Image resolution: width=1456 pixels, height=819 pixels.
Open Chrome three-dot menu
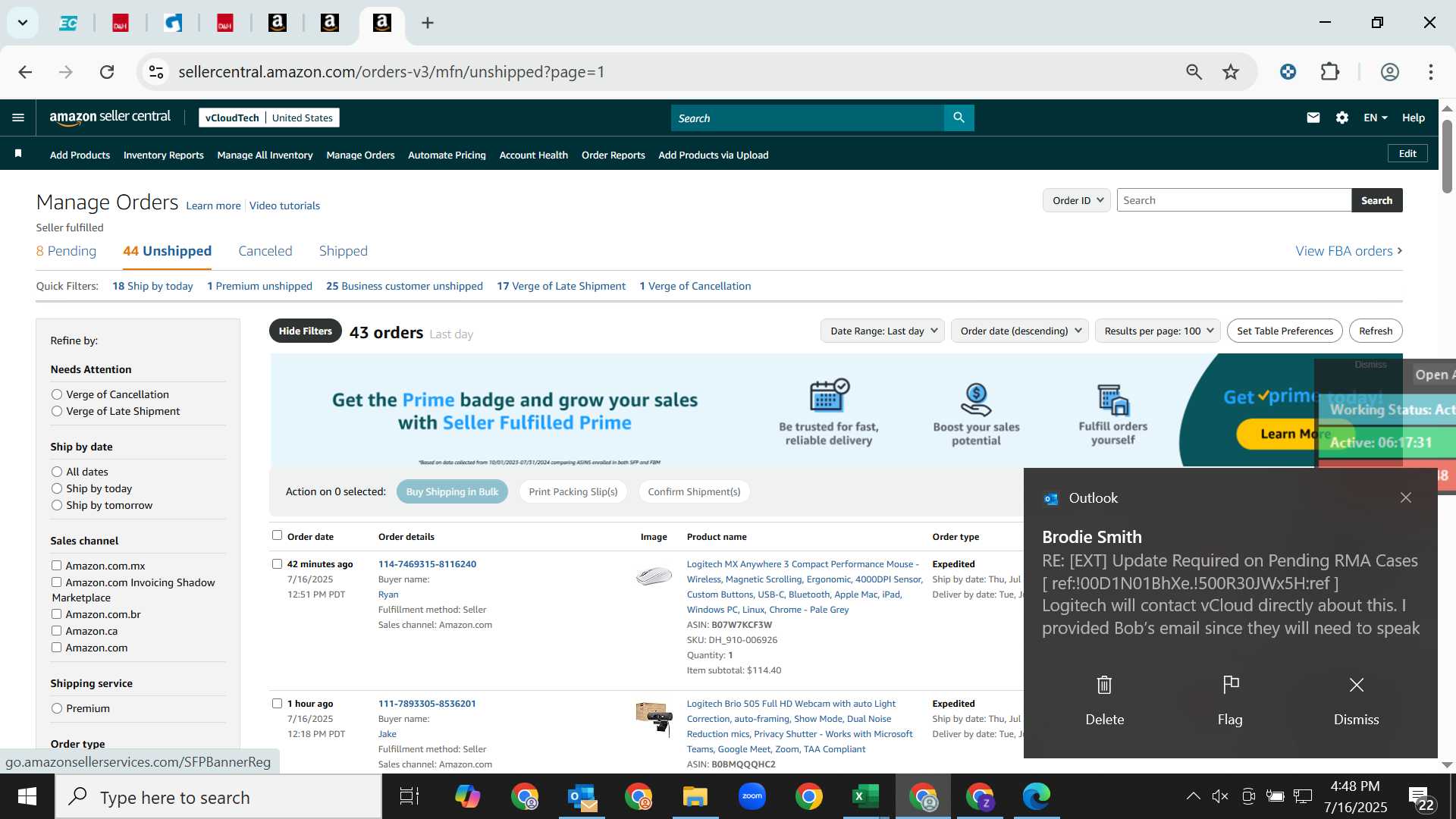(1430, 72)
